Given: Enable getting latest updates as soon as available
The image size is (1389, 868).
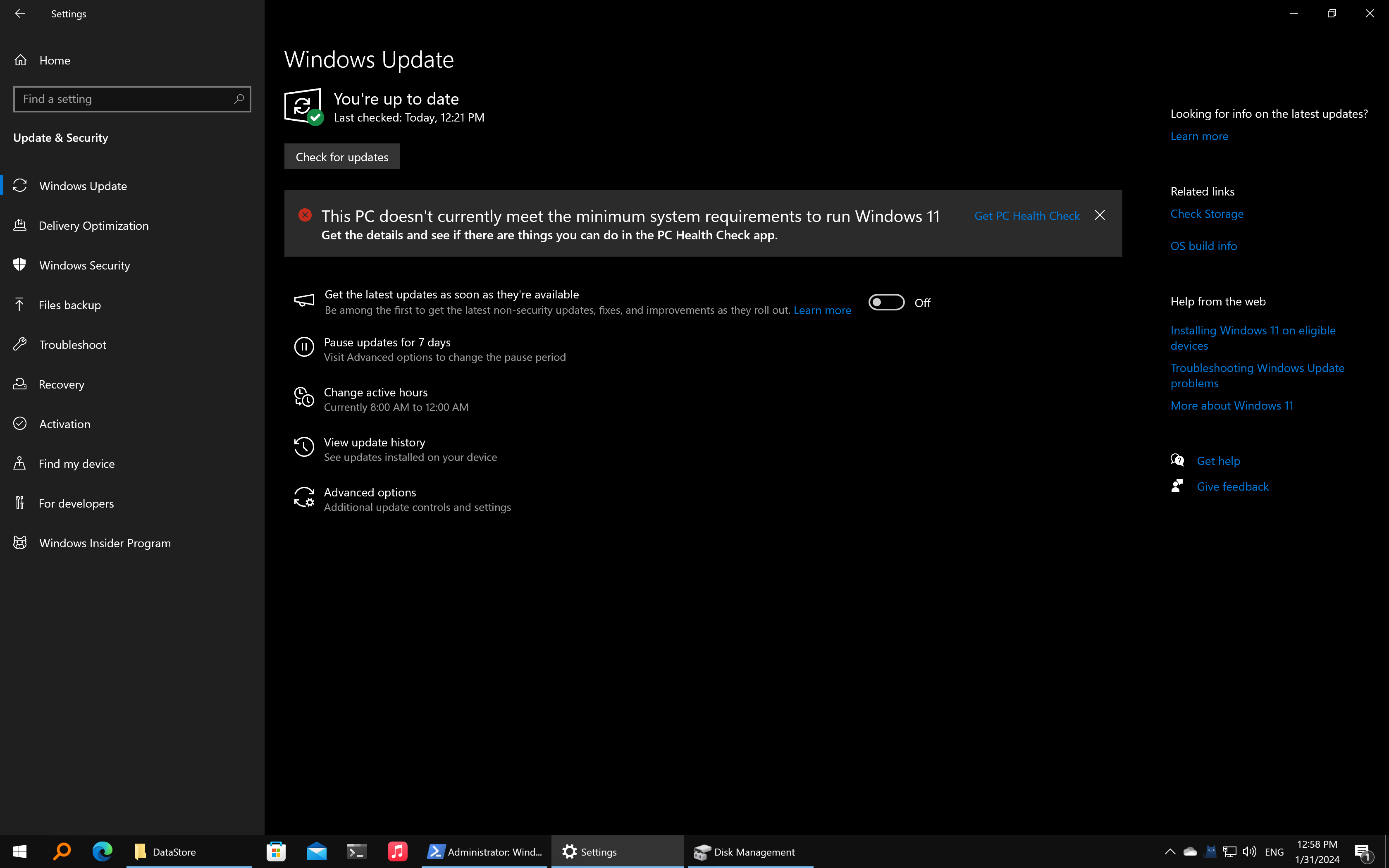Looking at the screenshot, I should 885,302.
